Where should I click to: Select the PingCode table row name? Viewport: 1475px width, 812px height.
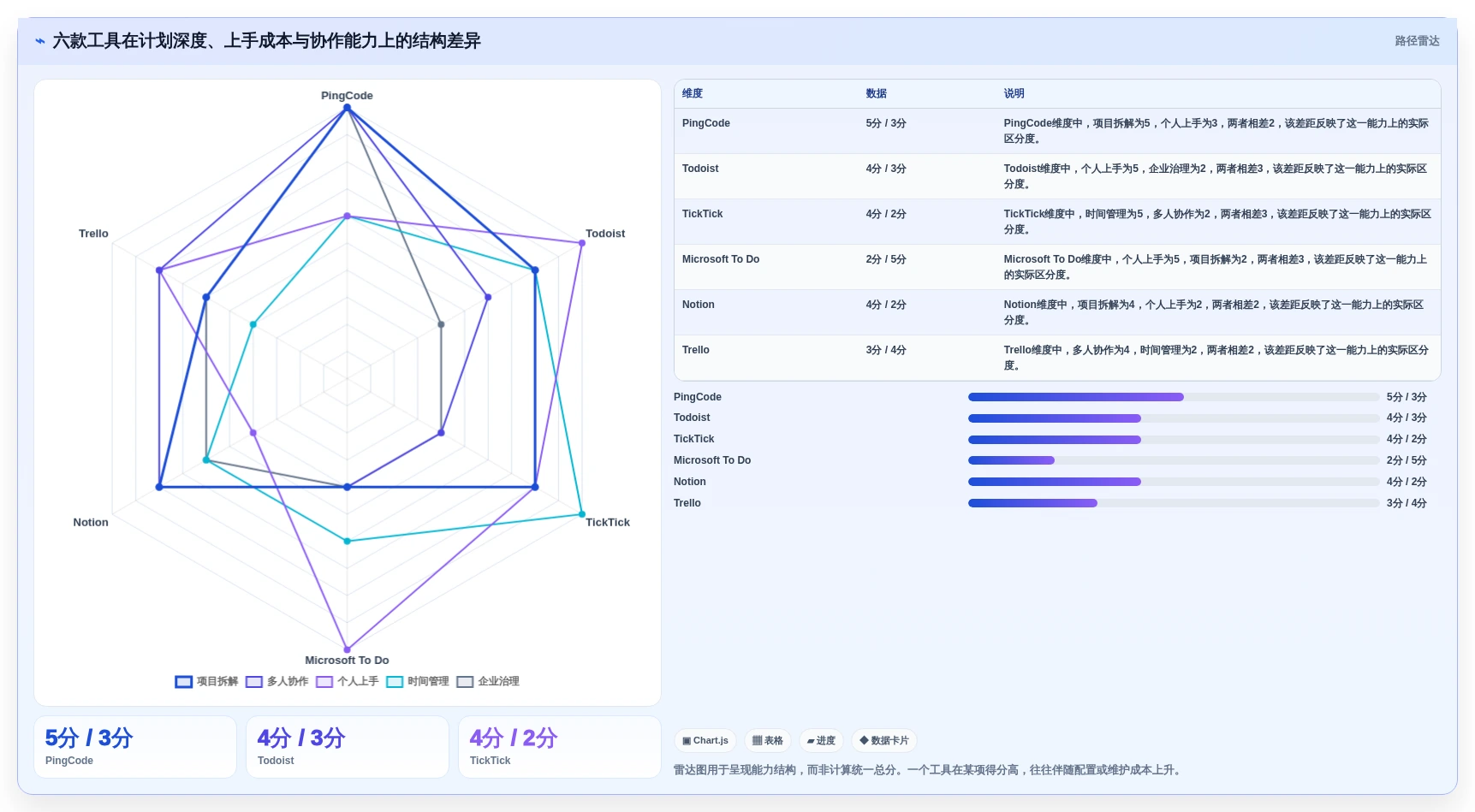706,123
